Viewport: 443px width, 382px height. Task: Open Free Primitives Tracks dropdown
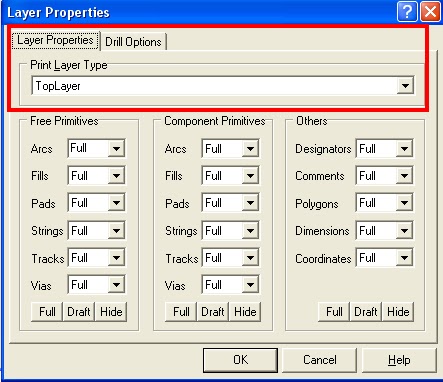point(116,258)
